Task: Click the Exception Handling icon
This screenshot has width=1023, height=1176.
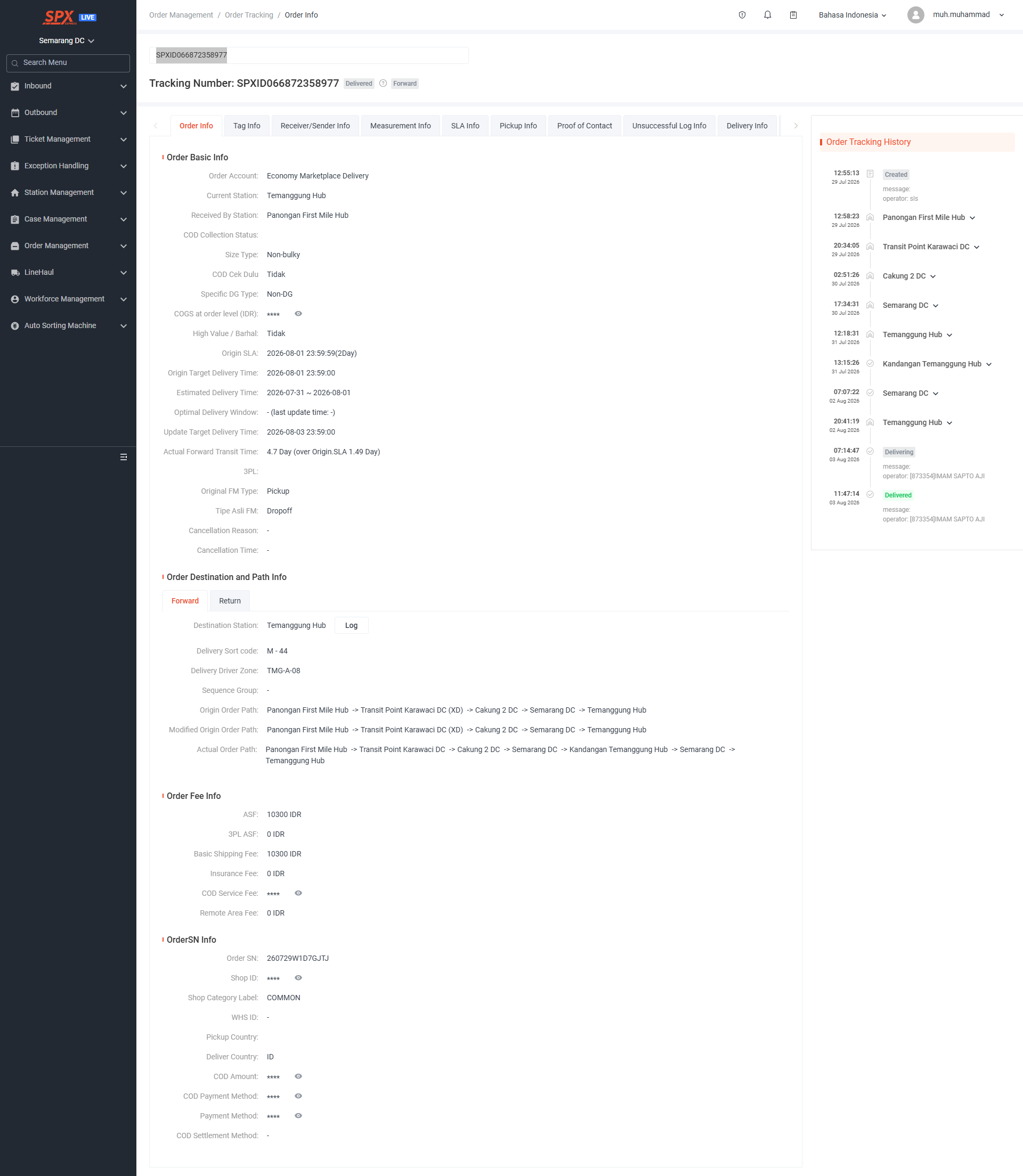Action: point(15,166)
